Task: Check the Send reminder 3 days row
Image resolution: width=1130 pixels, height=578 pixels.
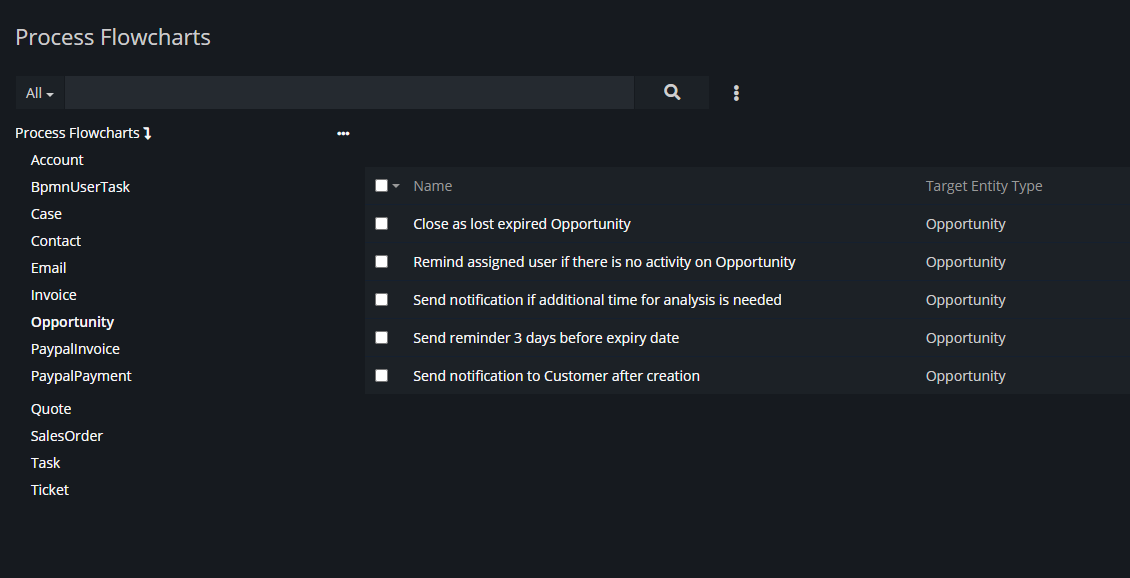Action: [x=381, y=338]
